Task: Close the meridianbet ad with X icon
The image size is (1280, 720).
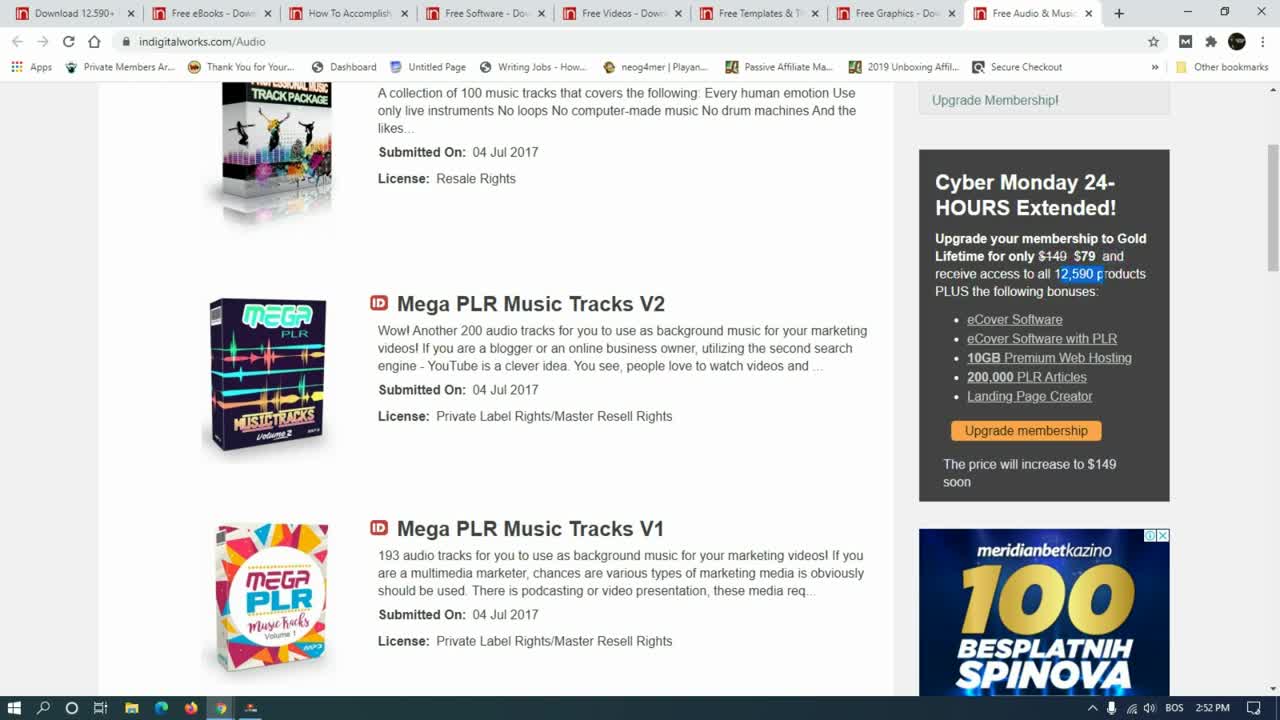Action: pyautogui.click(x=1162, y=536)
